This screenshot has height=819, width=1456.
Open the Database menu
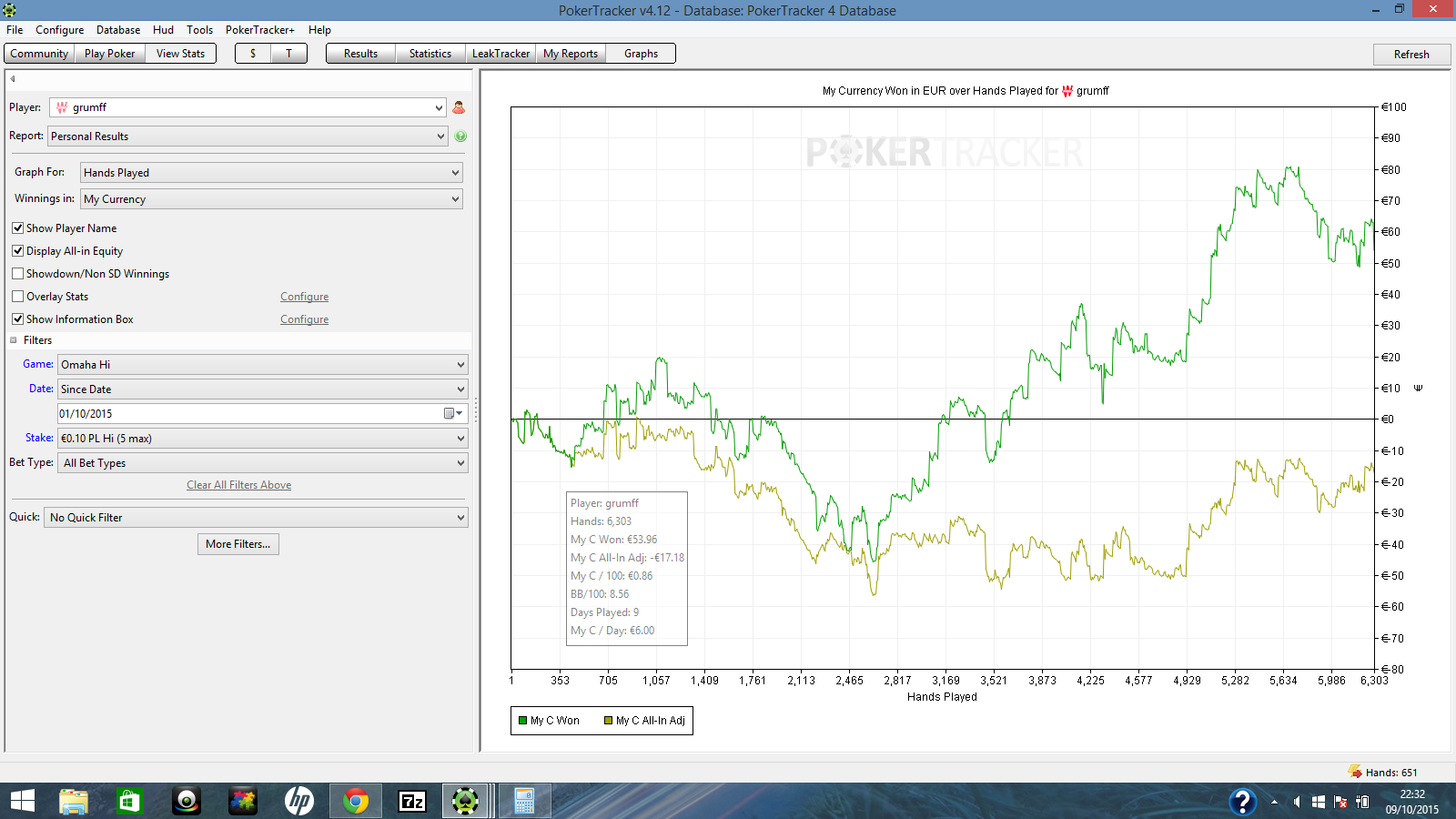[x=118, y=30]
